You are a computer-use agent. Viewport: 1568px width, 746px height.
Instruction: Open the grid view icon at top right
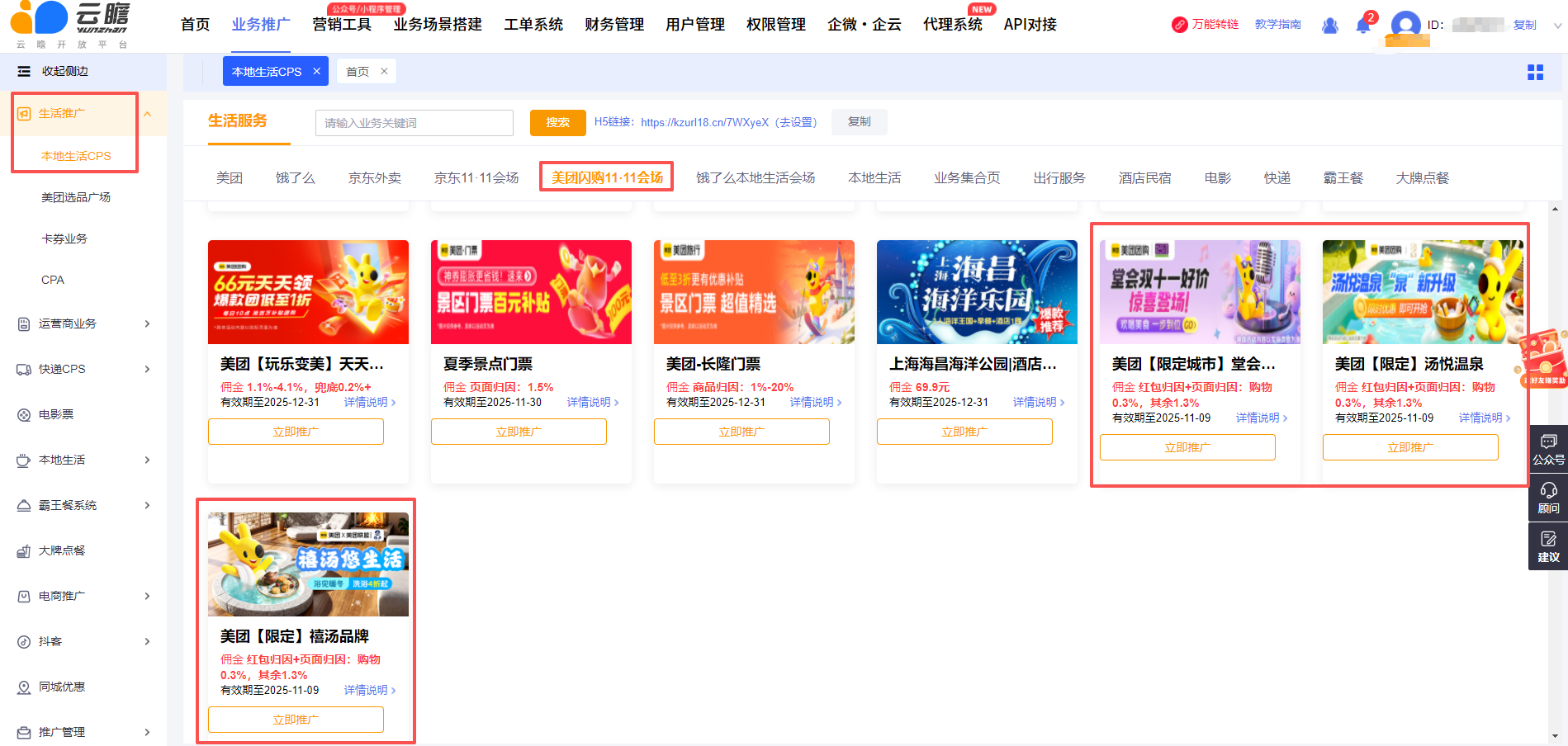coord(1535,73)
